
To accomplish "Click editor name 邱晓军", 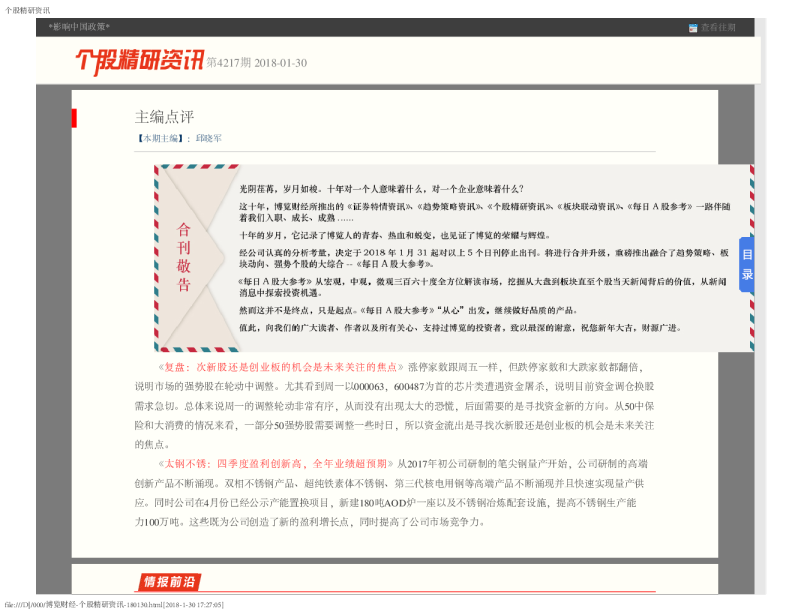I will [209, 138].
